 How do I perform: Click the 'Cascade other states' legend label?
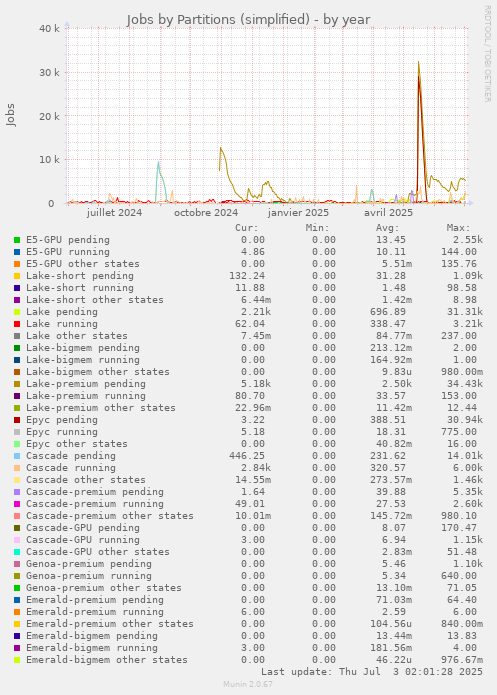(x=86, y=480)
